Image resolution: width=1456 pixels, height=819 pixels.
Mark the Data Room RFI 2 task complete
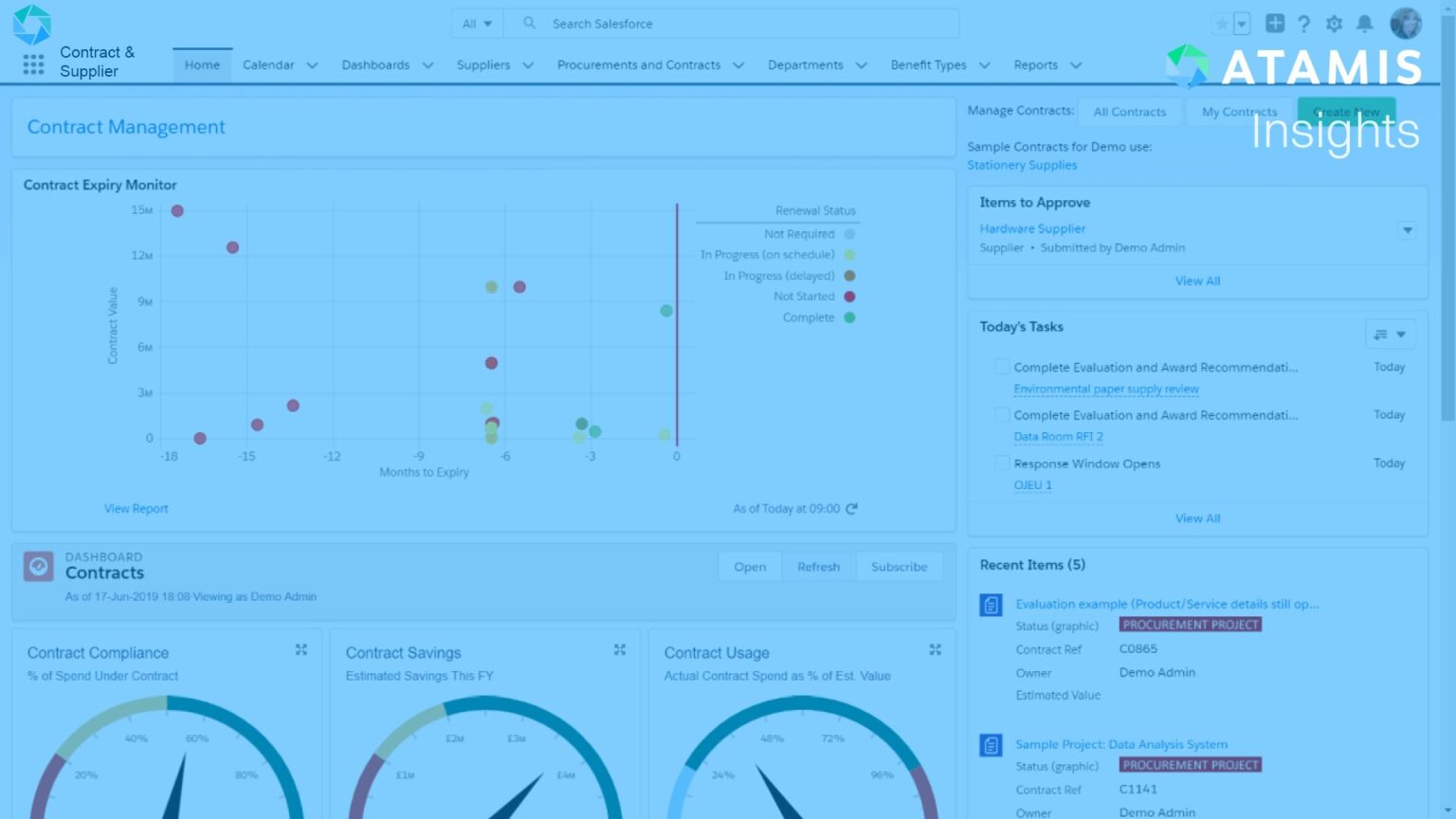tap(1002, 414)
